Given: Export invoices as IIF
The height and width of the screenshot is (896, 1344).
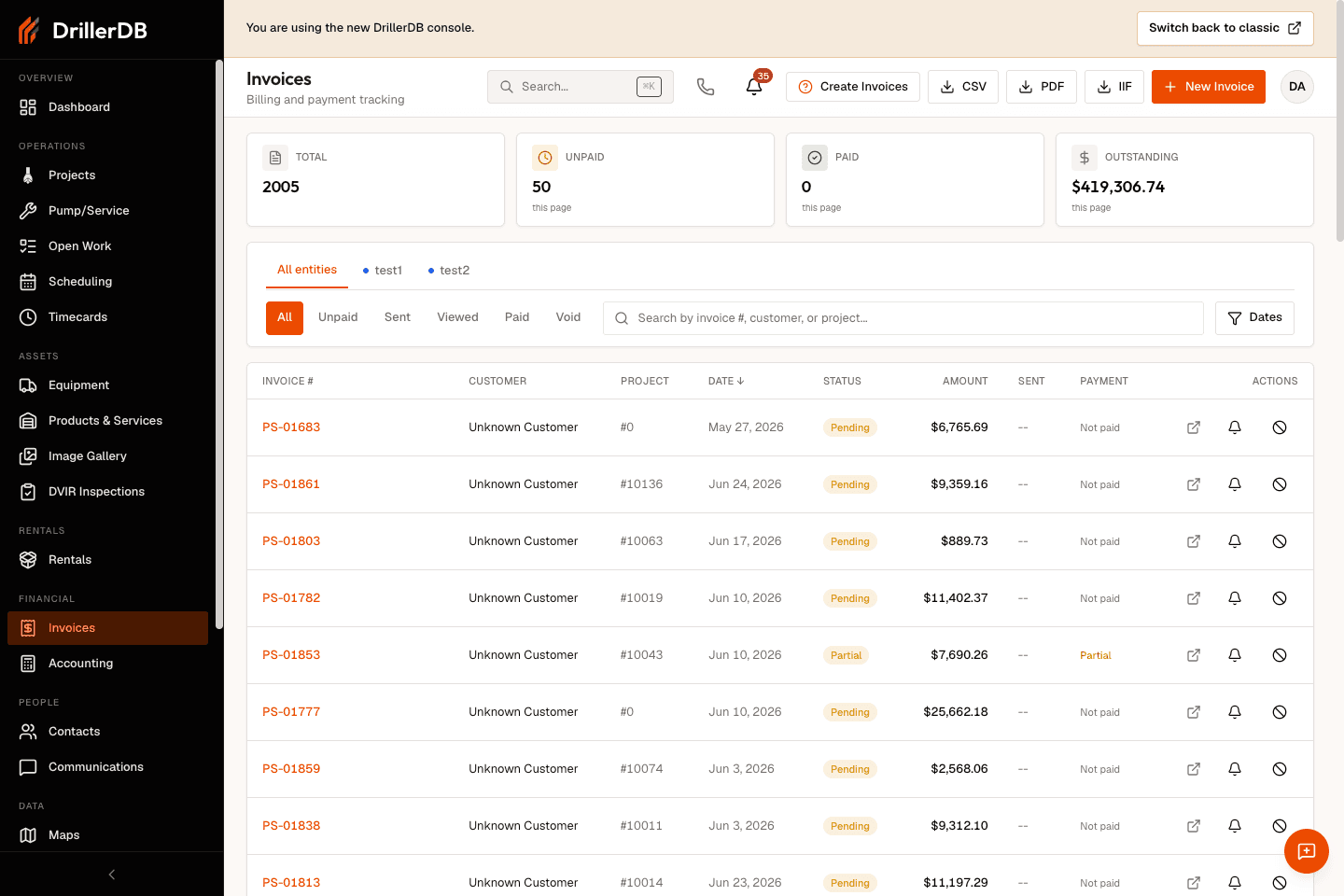Looking at the screenshot, I should coord(1114,87).
